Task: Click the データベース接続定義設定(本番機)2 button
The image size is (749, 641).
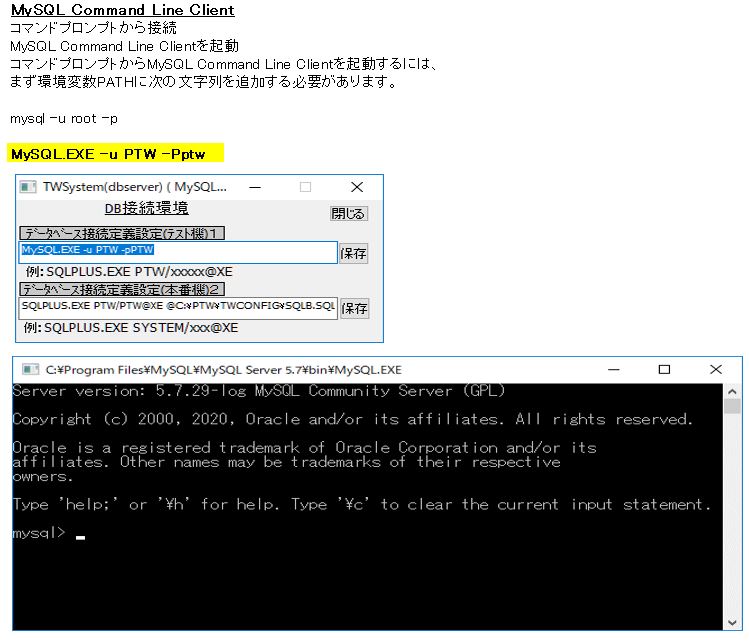Action: (x=122, y=289)
